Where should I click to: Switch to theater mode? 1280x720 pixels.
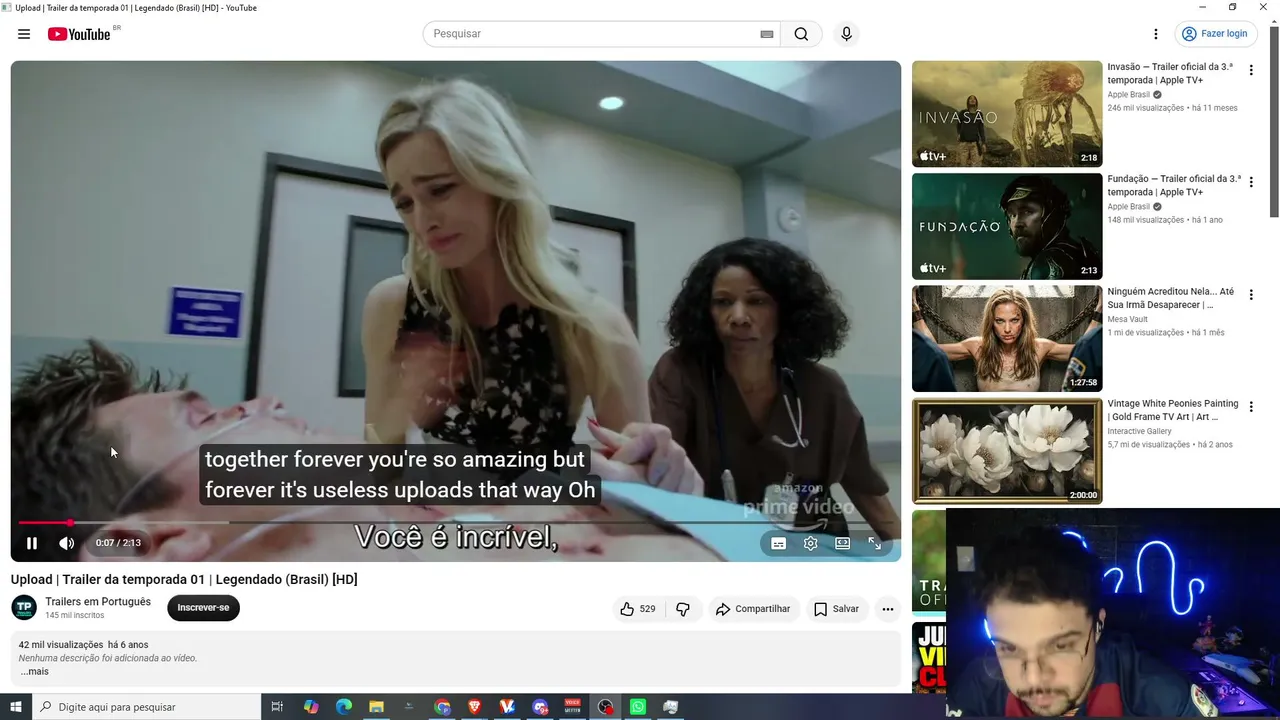click(843, 543)
